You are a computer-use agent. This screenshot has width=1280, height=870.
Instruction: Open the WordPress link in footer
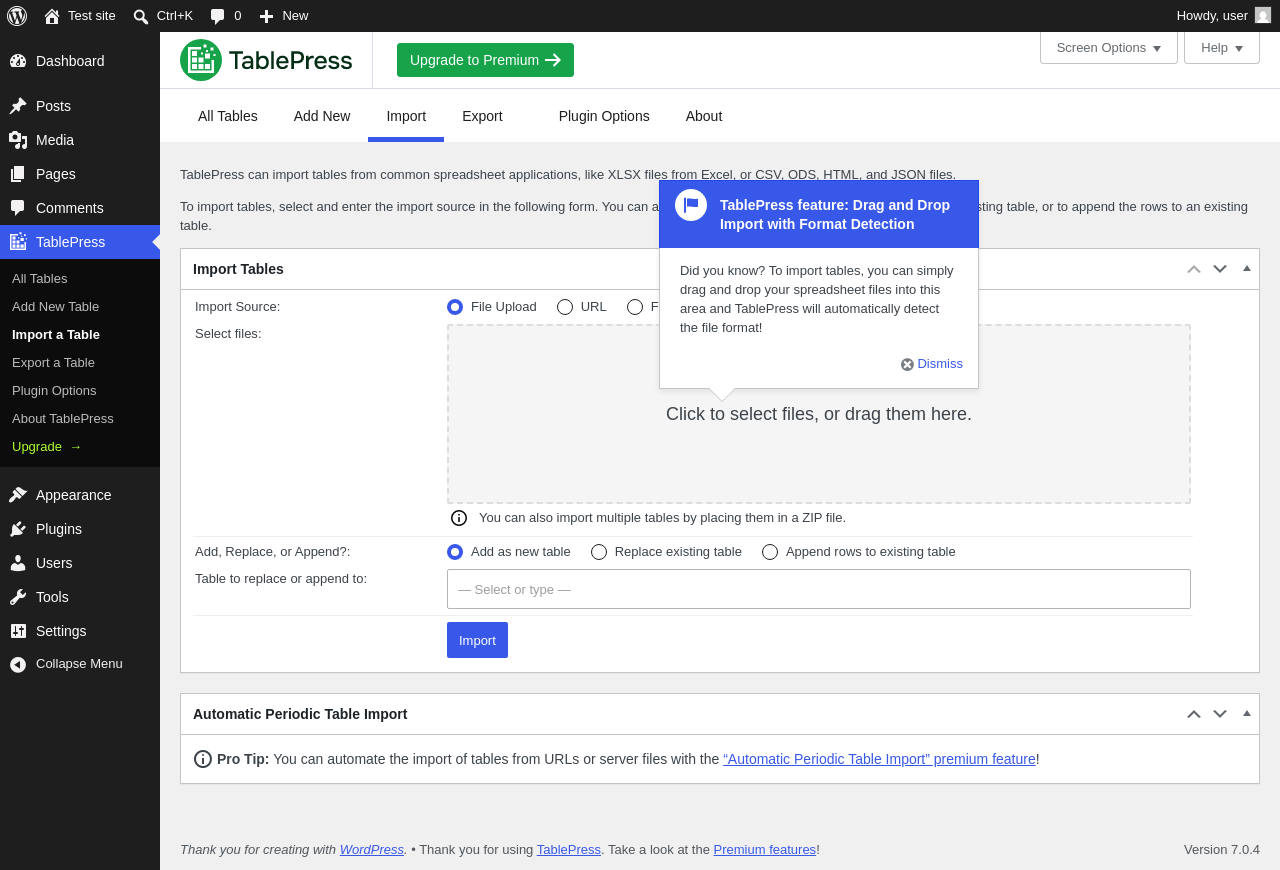click(x=372, y=849)
